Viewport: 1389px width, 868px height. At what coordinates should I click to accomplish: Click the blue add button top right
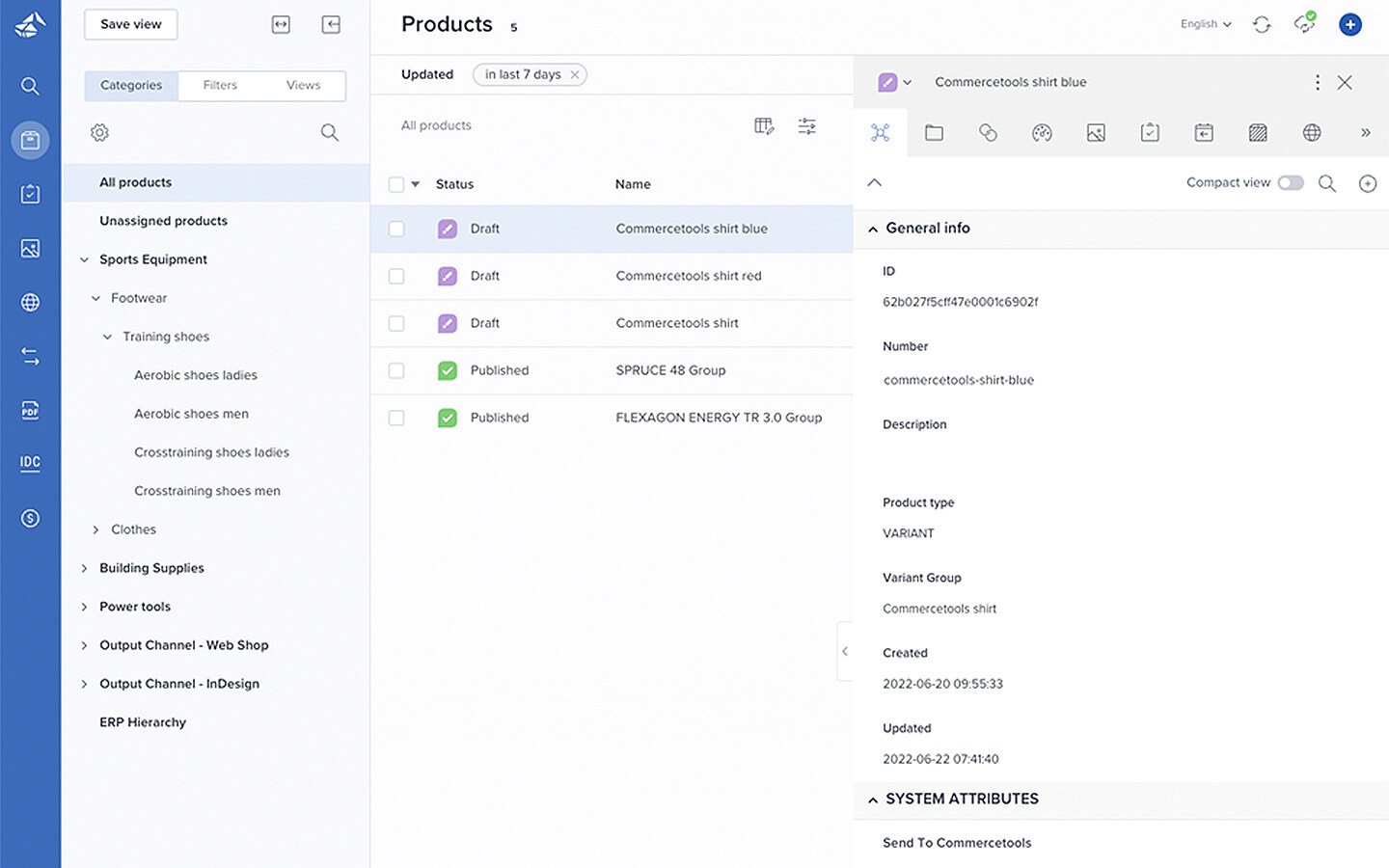click(x=1349, y=25)
